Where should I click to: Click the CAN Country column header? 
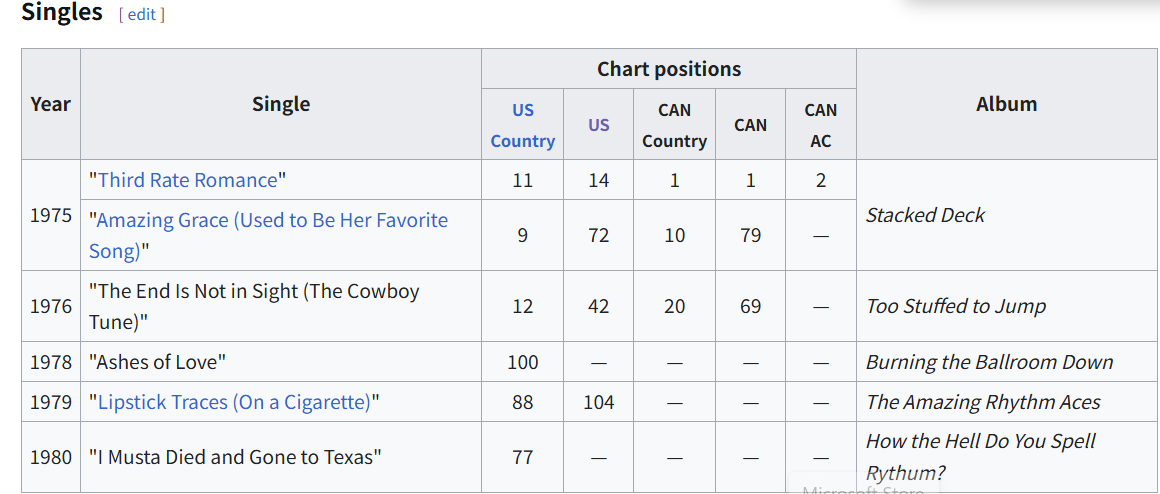(x=674, y=125)
